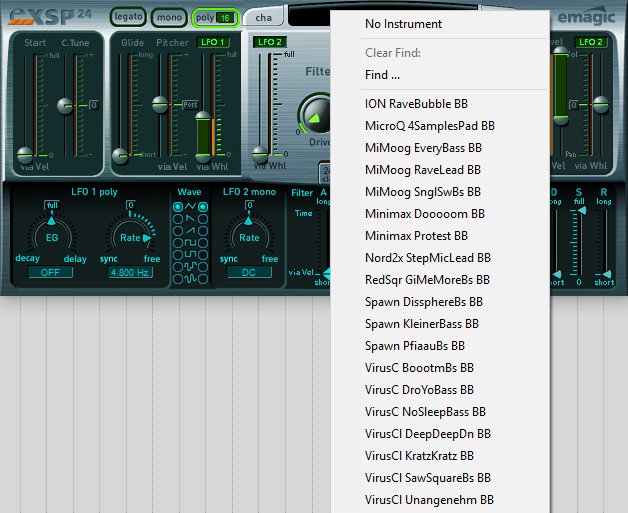Click the LFO 1 EG knob
The height and width of the screenshot is (513, 628).
pos(52,237)
